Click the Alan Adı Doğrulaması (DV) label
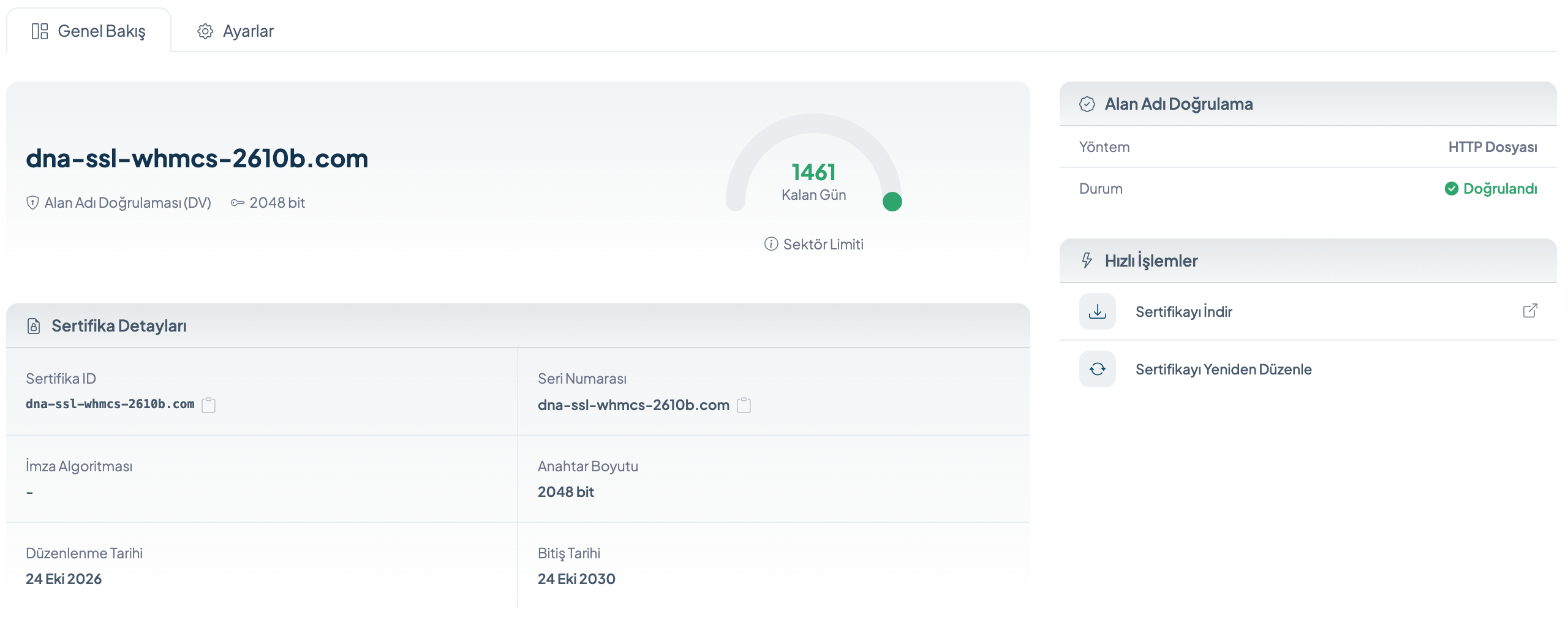This screenshot has width=1568, height=619. point(128,203)
